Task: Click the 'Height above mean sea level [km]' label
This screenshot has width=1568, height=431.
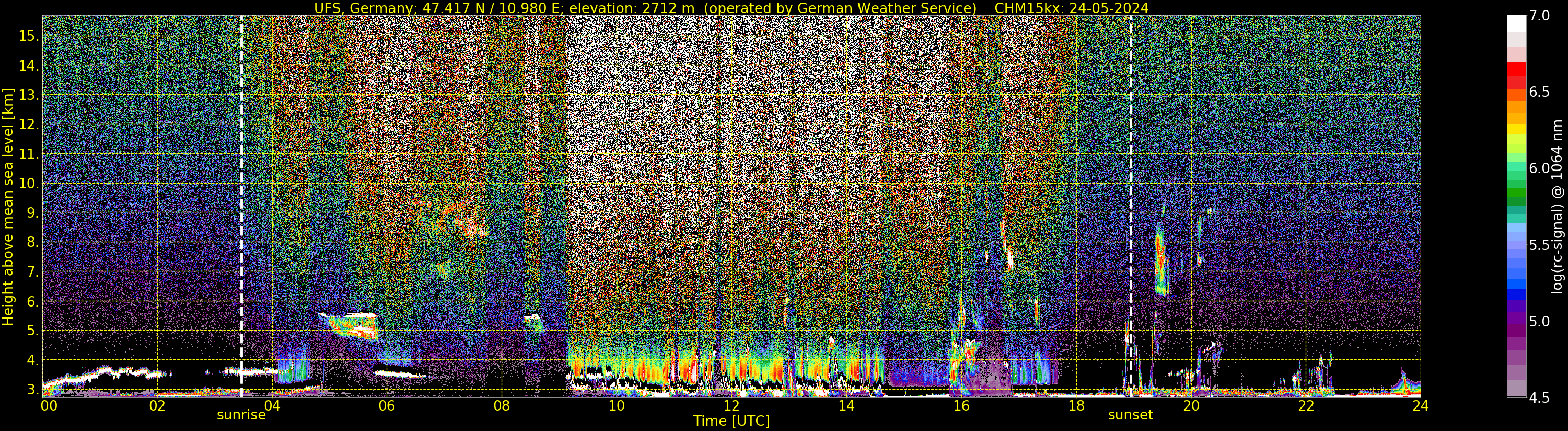Action: (x=8, y=207)
